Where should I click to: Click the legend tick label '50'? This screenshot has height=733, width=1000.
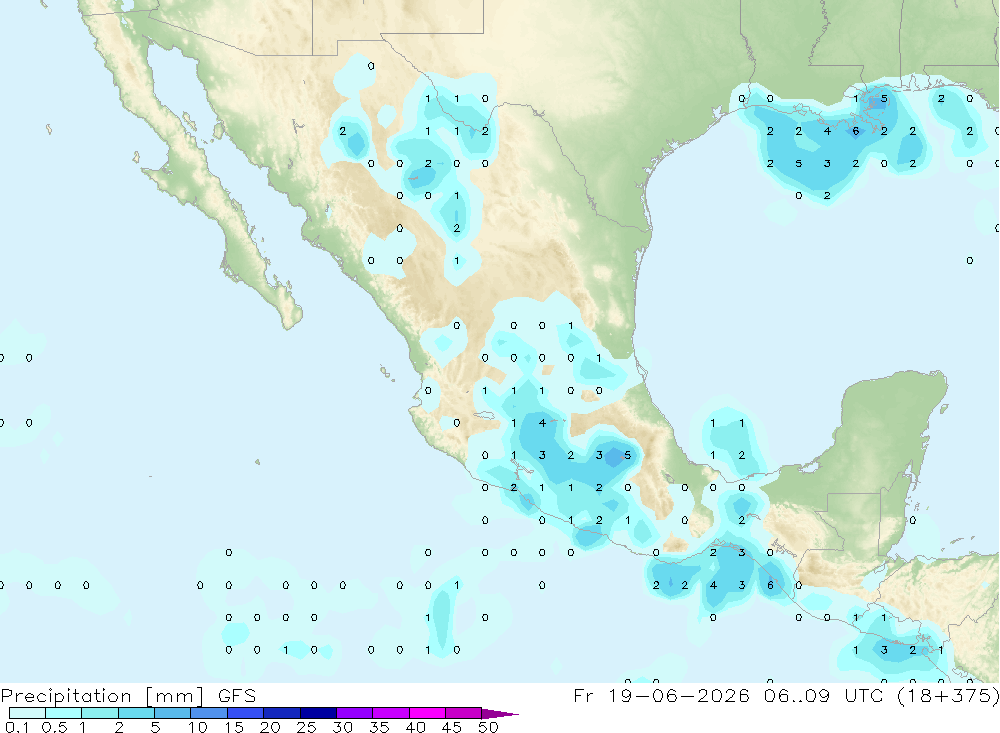(488, 727)
